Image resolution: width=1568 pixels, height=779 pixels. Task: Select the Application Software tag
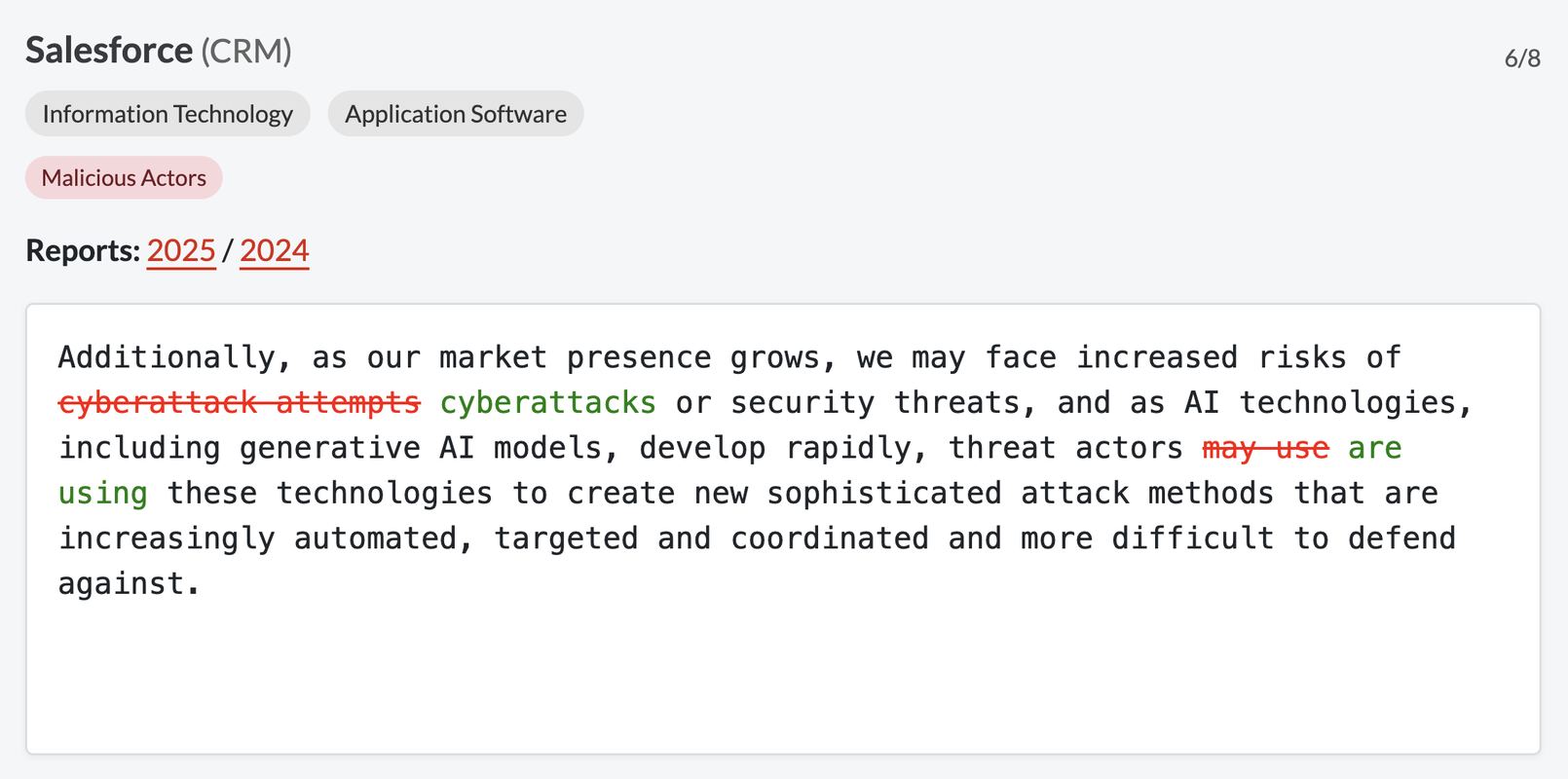click(456, 114)
